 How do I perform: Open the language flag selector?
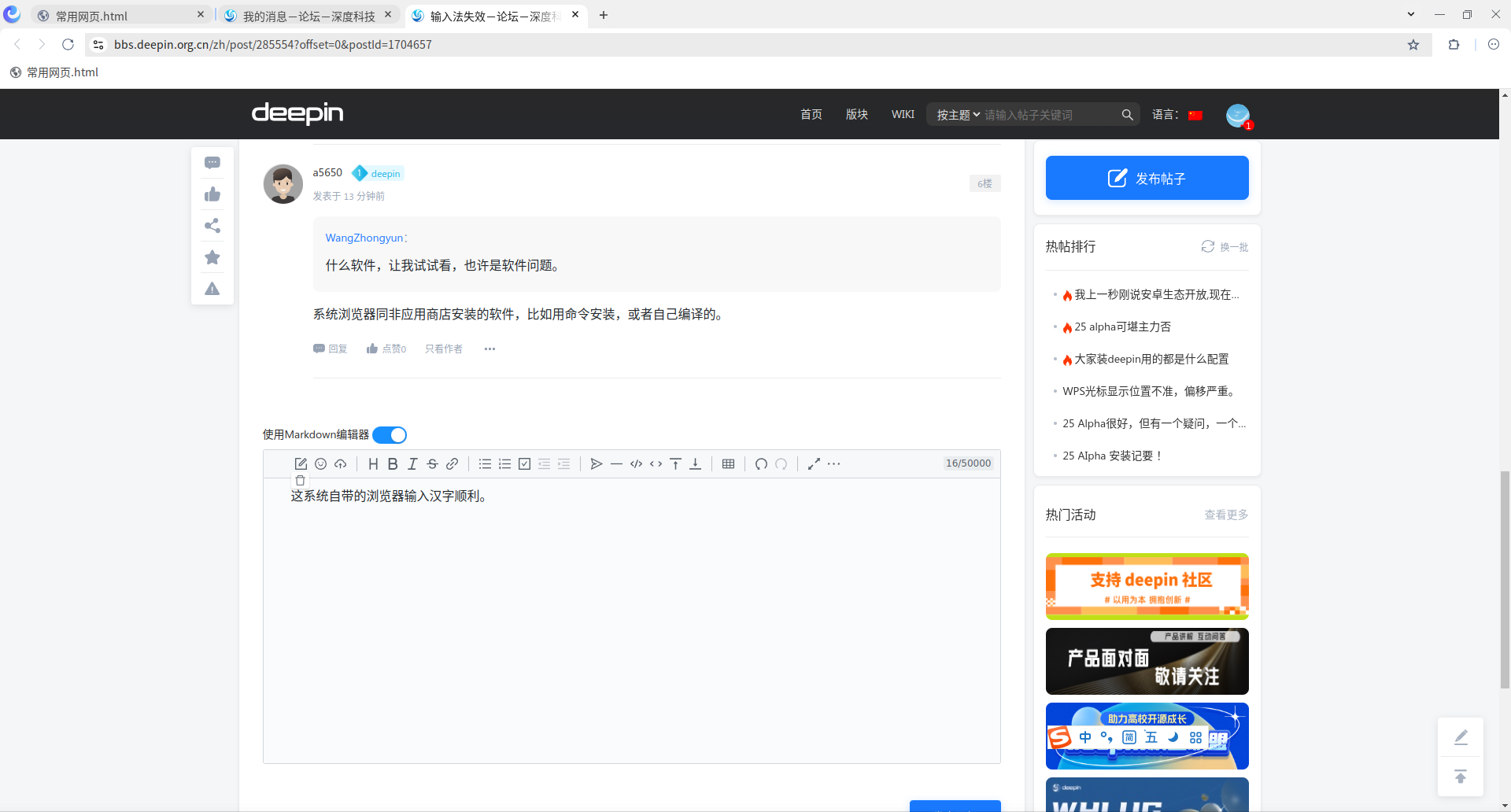coord(1195,115)
